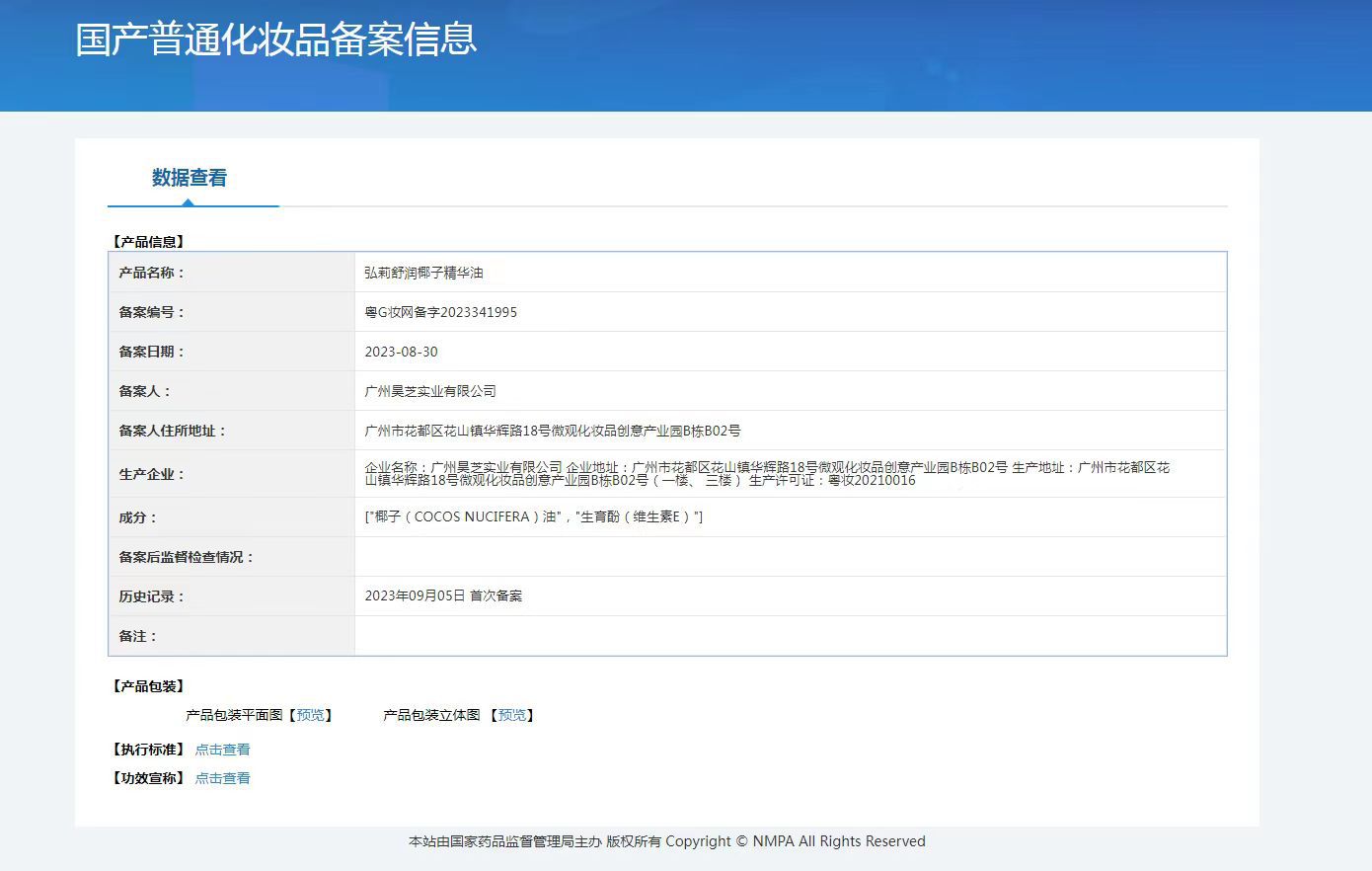Open 点击查看 link for 执行标准
This screenshot has height=871, width=1372.
222,750
